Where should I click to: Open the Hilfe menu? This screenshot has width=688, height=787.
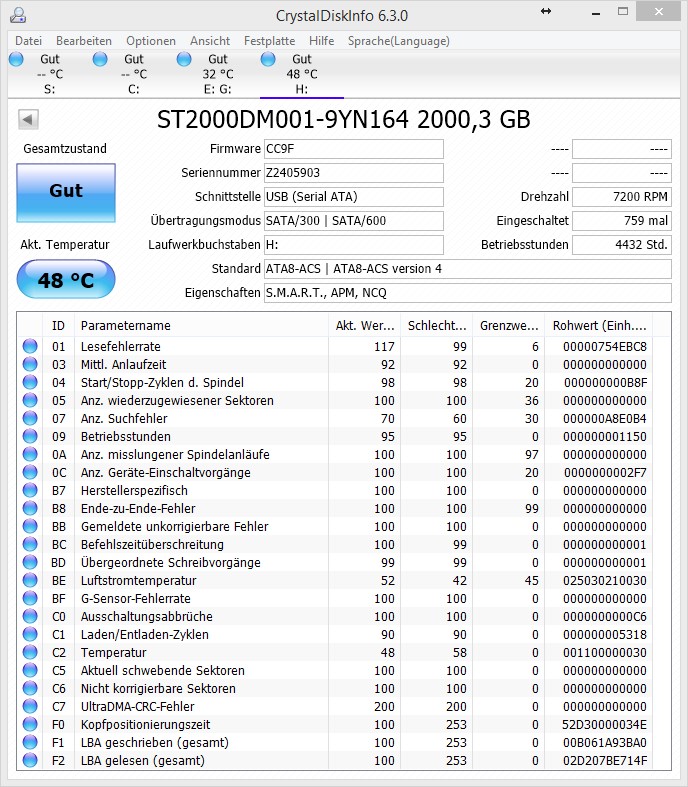click(321, 41)
